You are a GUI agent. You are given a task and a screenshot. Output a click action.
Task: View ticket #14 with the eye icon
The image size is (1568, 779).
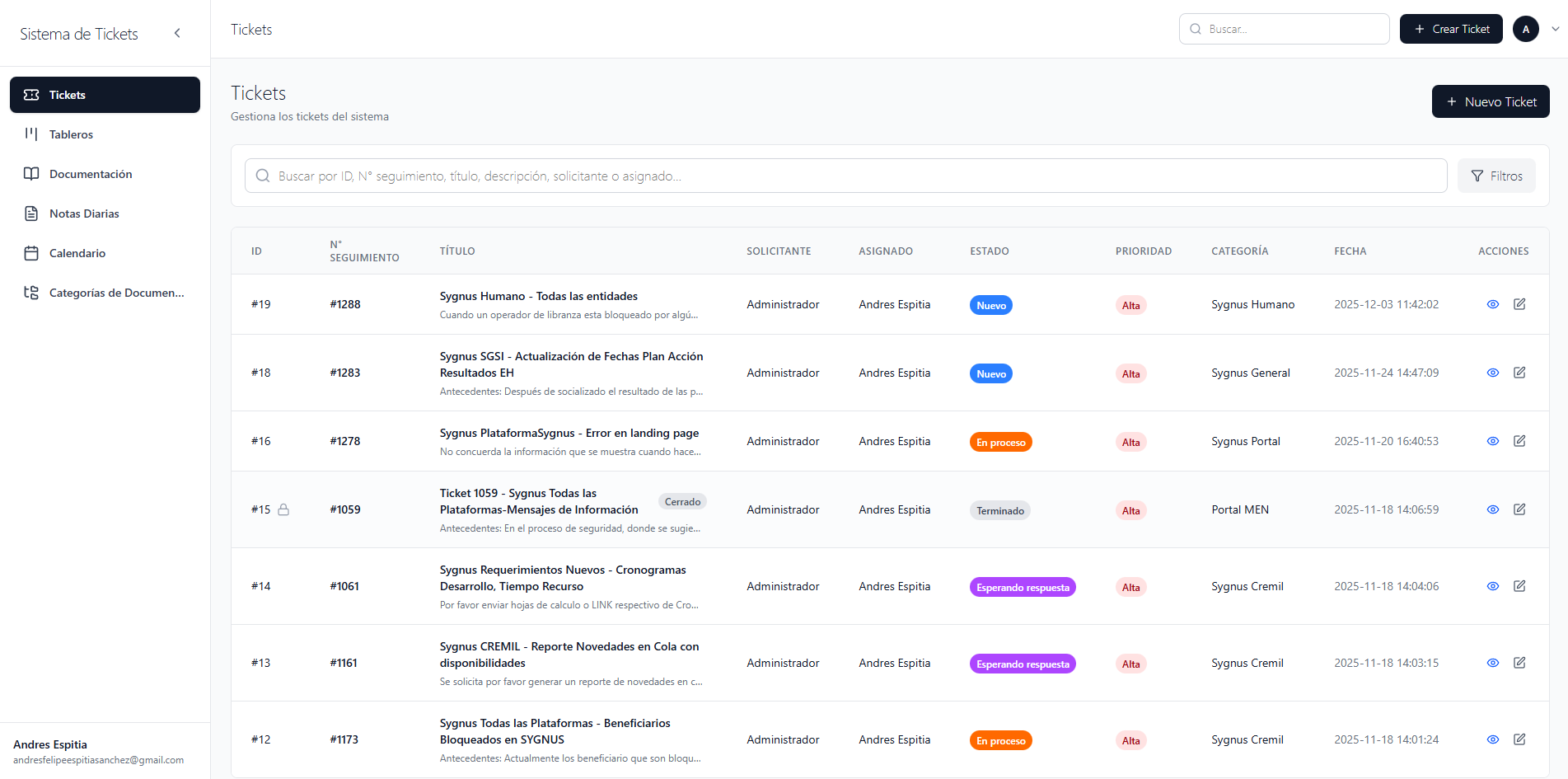pos(1492,586)
